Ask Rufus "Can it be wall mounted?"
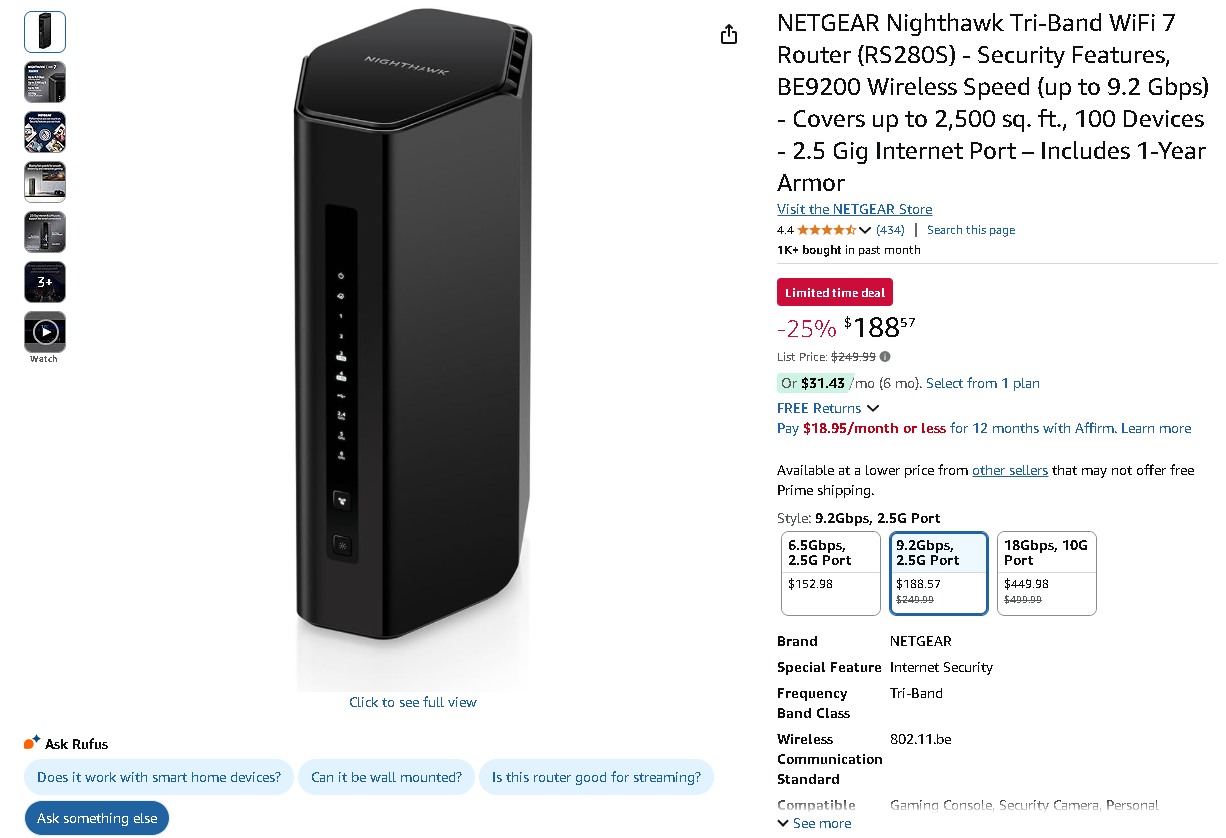The height and width of the screenshot is (838, 1226). [386, 777]
